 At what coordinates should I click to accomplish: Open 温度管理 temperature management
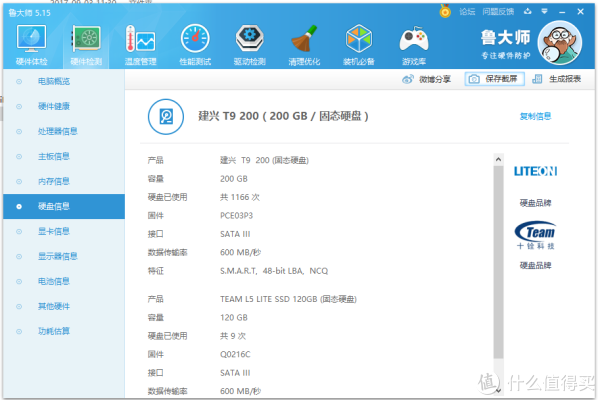pyautogui.click(x=140, y=44)
